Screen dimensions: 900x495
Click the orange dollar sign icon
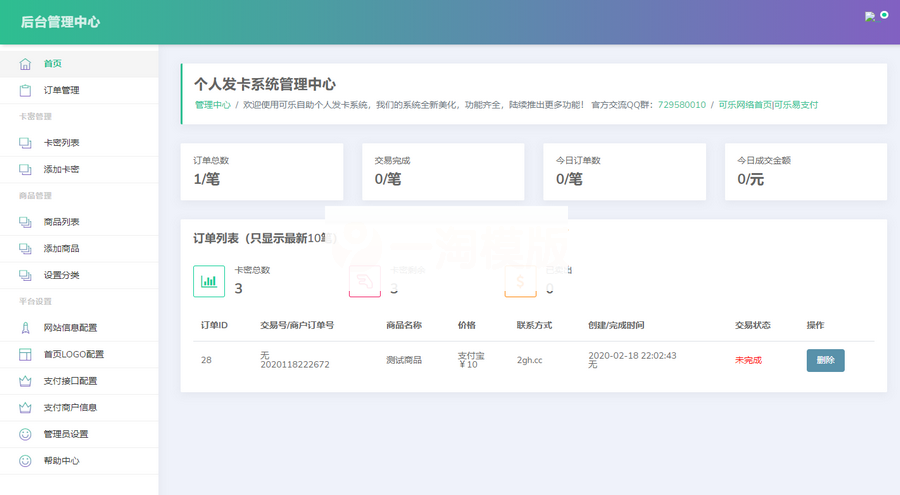pyautogui.click(x=520, y=281)
